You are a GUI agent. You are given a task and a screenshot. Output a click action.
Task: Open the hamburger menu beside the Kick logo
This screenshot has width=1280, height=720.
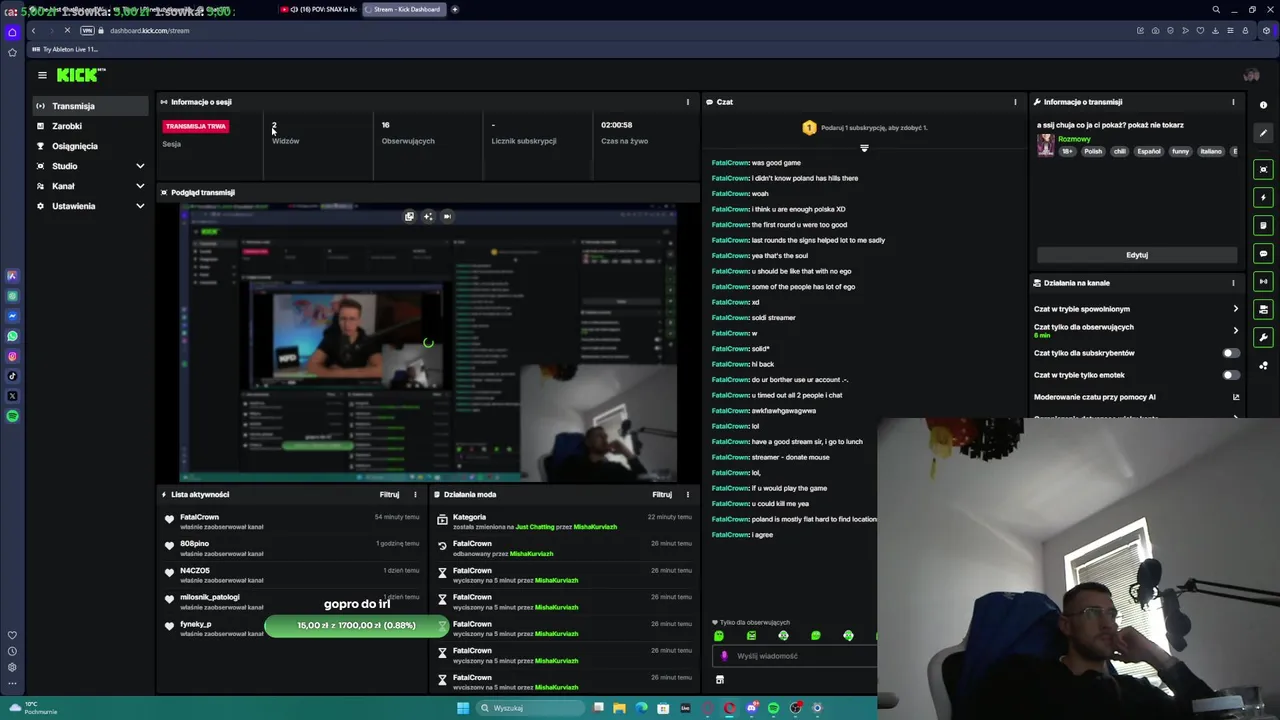coord(42,75)
